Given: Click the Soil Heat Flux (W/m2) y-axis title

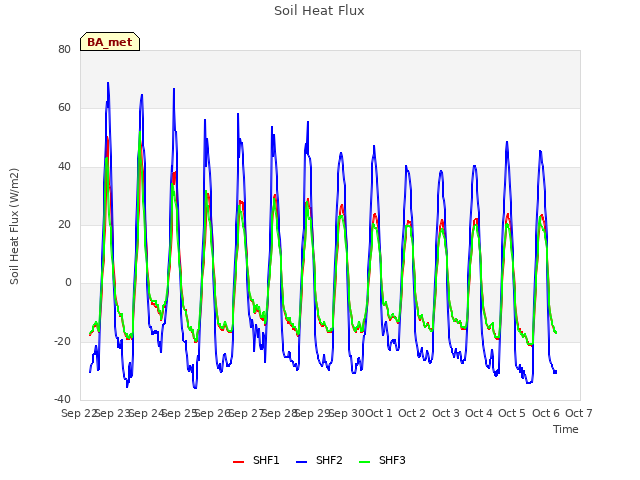Looking at the screenshot, I should [x=15, y=226].
